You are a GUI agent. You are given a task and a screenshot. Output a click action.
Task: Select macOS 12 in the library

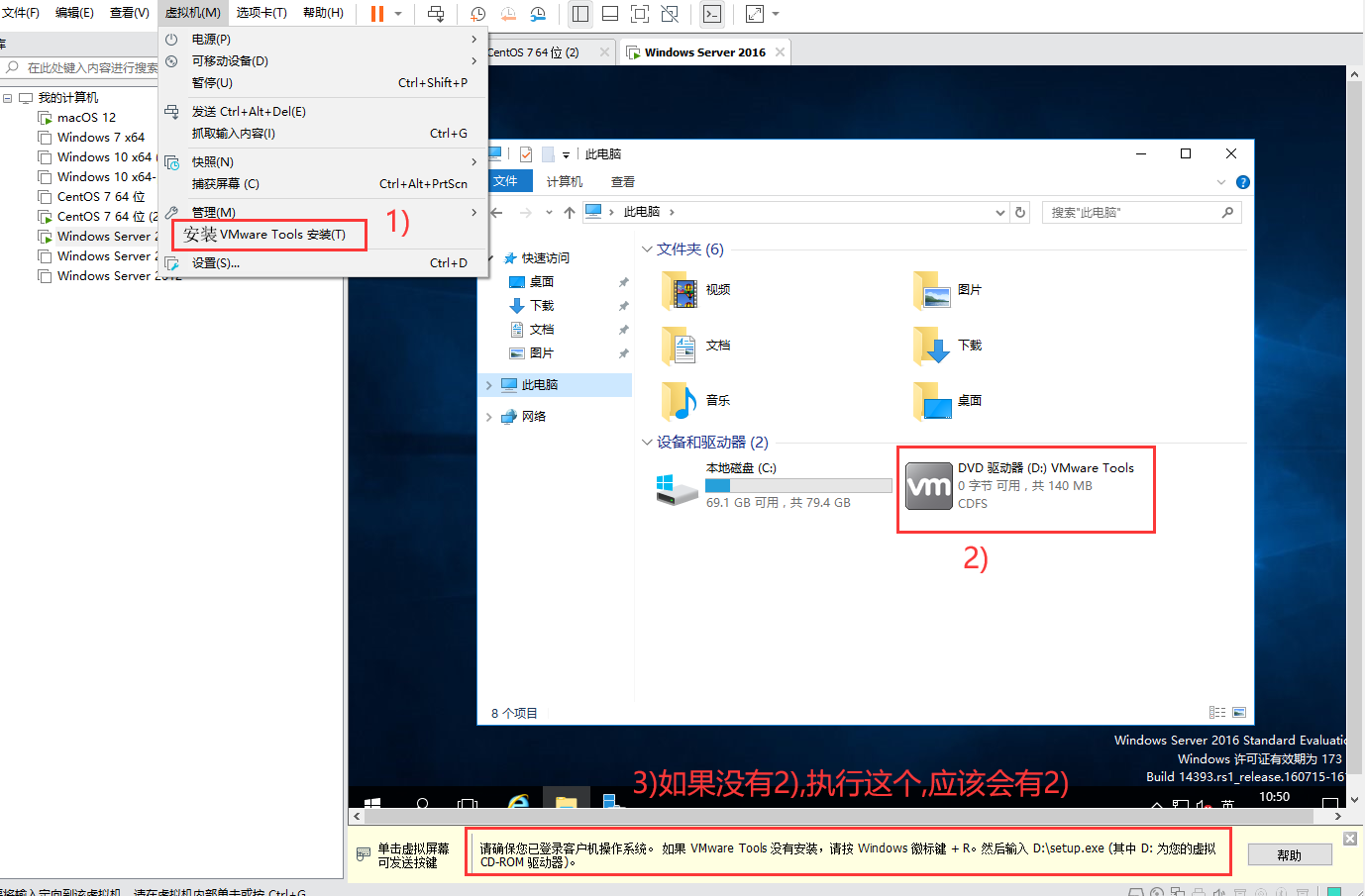(86, 118)
